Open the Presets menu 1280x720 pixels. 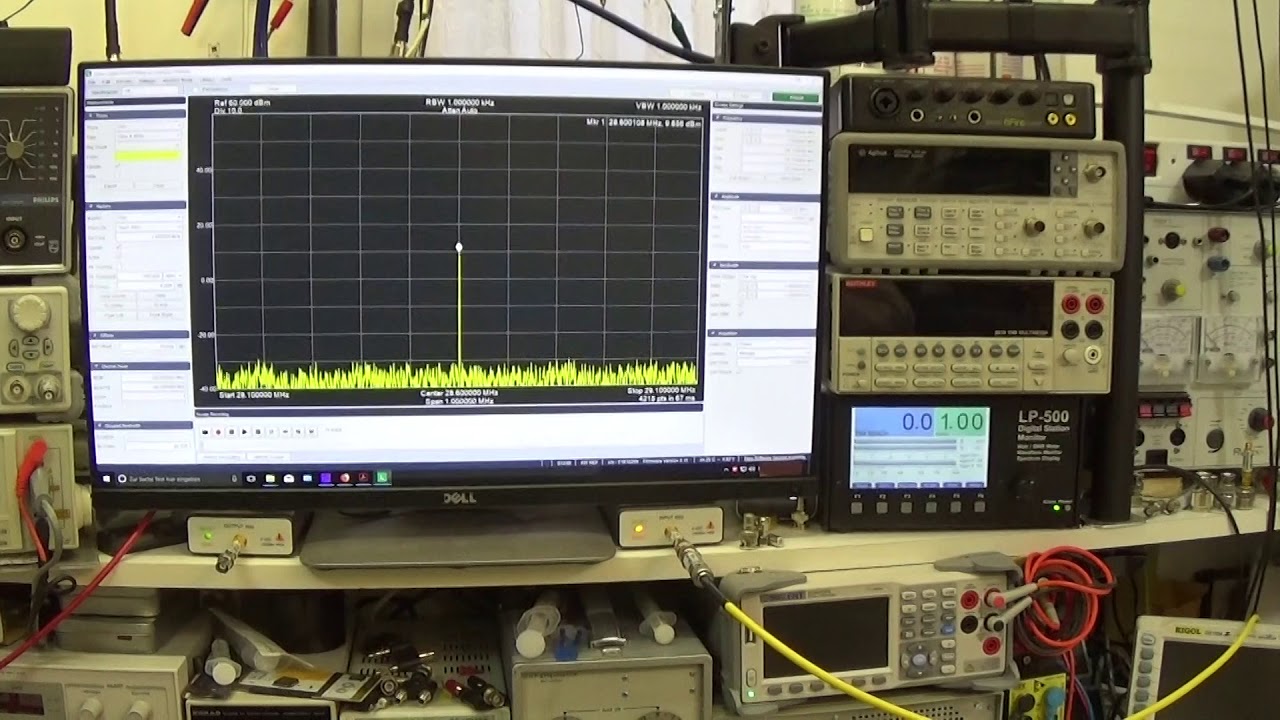pos(124,81)
